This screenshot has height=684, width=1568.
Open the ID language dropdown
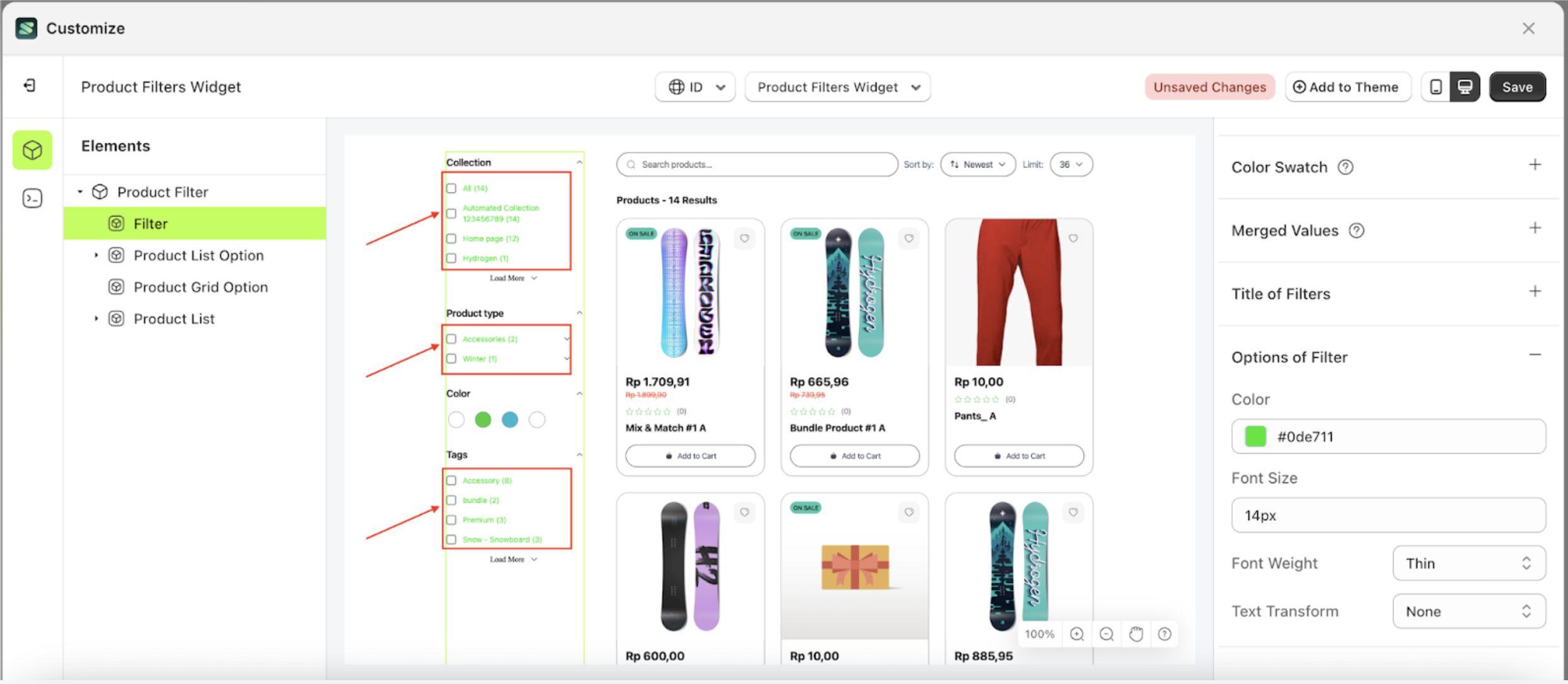pyautogui.click(x=695, y=87)
